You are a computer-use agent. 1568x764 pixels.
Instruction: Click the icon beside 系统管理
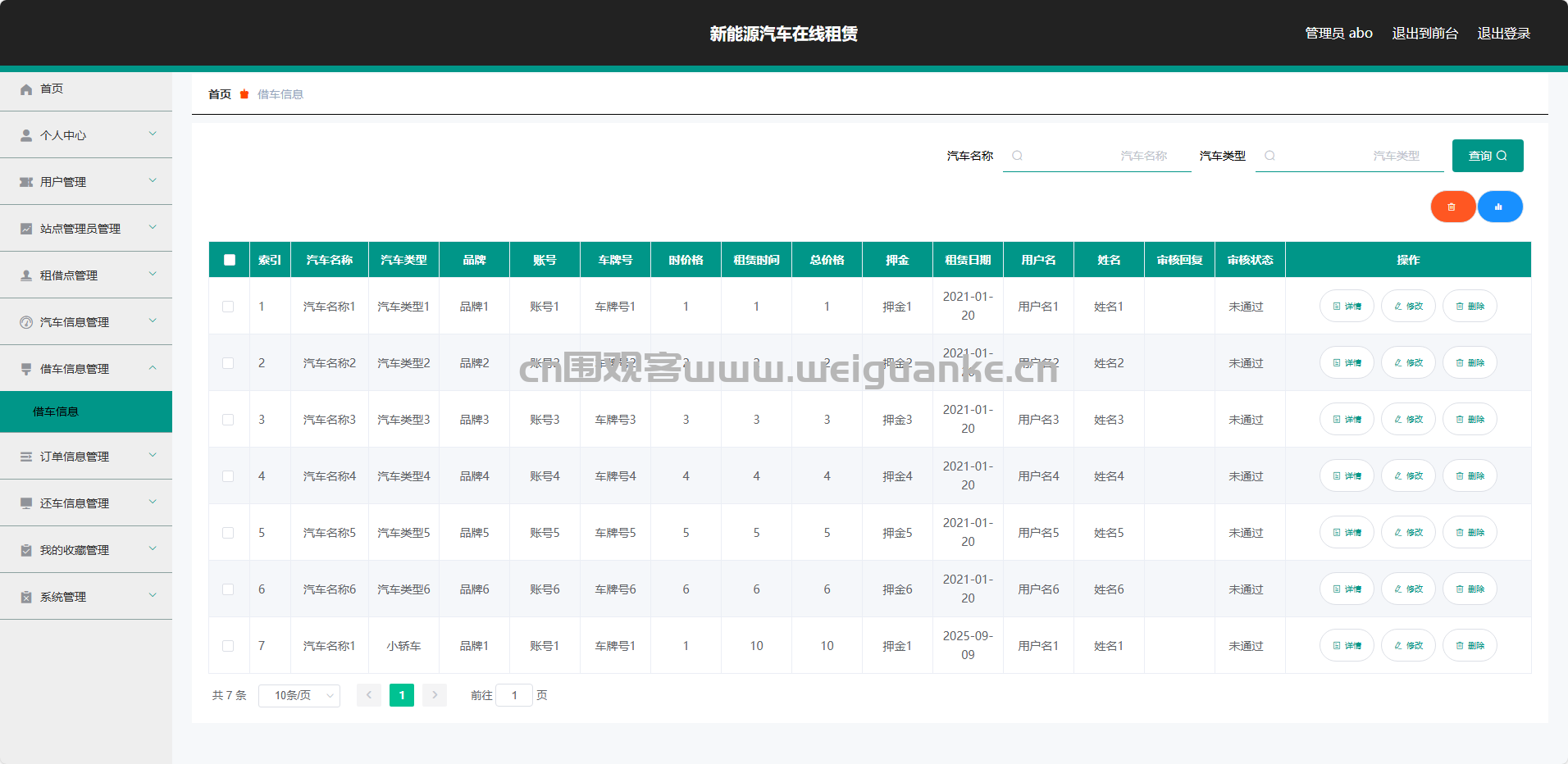(x=26, y=597)
